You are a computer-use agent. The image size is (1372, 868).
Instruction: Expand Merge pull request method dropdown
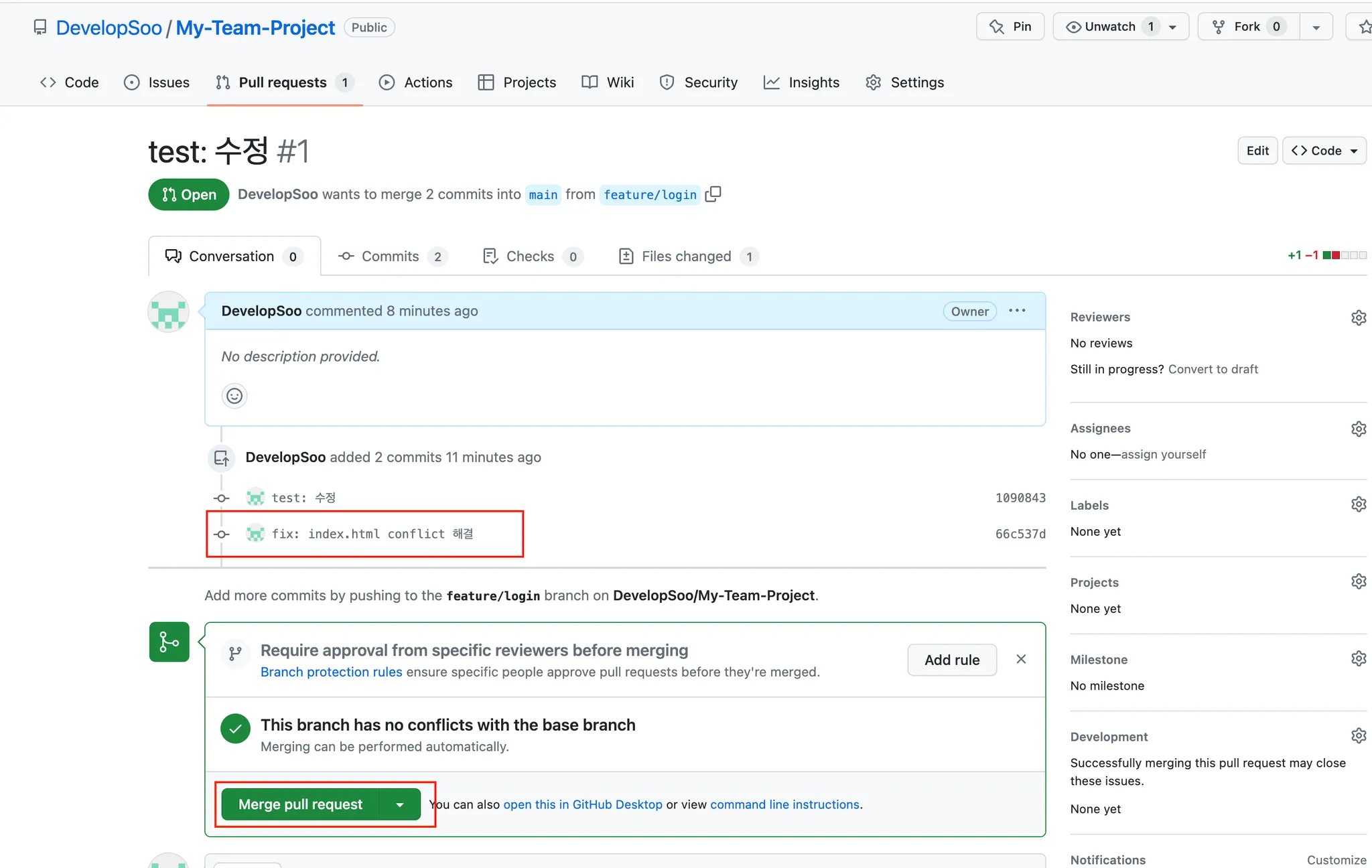coord(400,804)
